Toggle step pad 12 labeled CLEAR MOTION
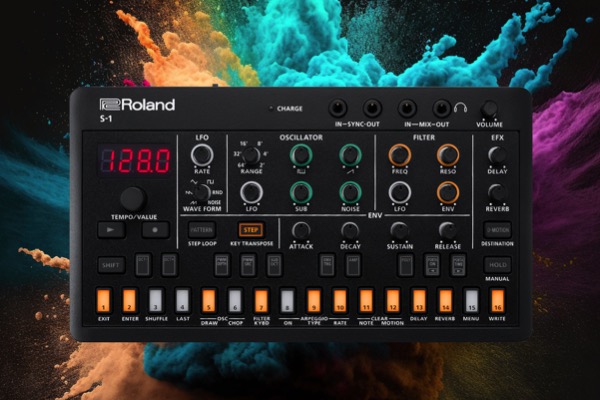Viewport: 600px width, 400px height. [392, 300]
